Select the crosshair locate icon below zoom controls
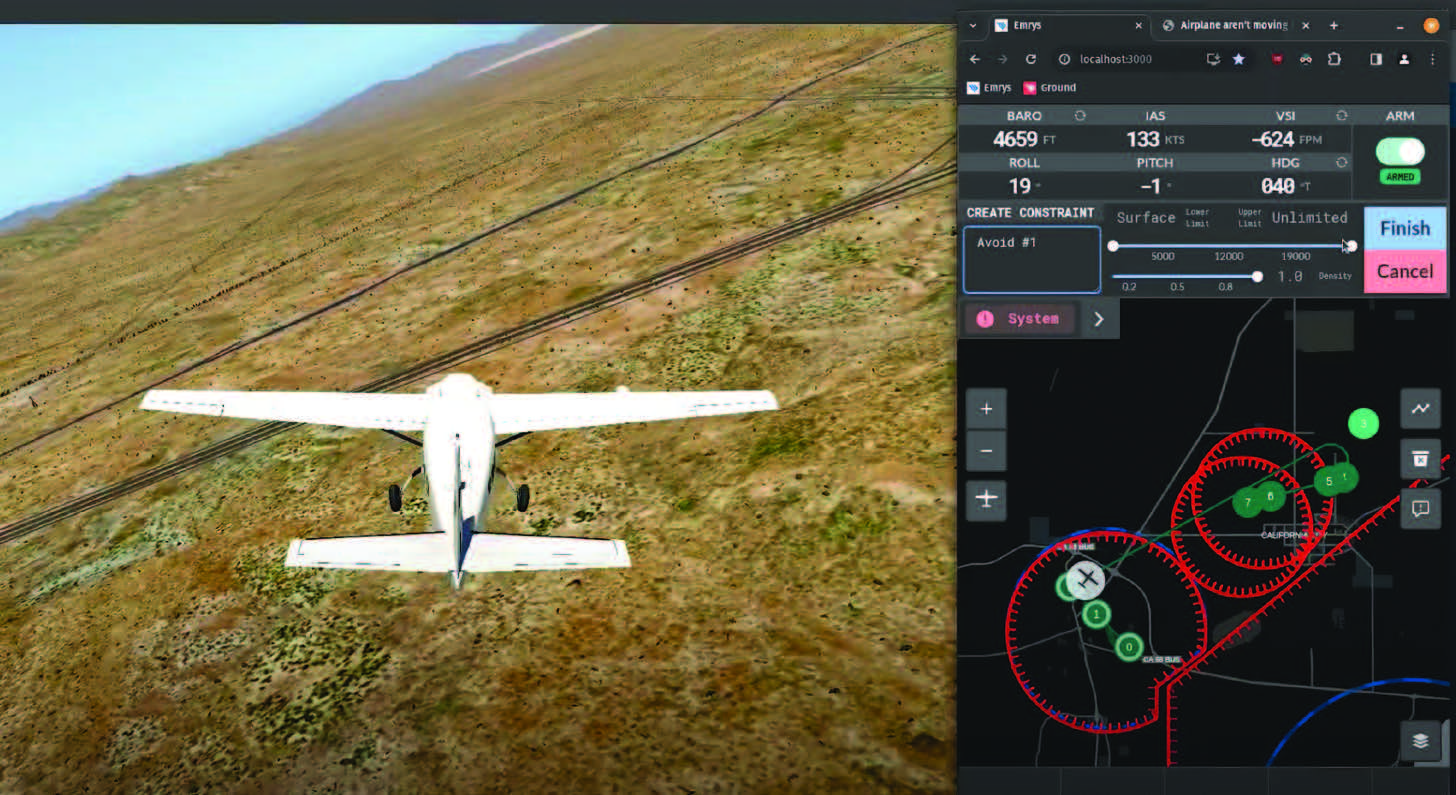The height and width of the screenshot is (795, 1456). click(986, 500)
